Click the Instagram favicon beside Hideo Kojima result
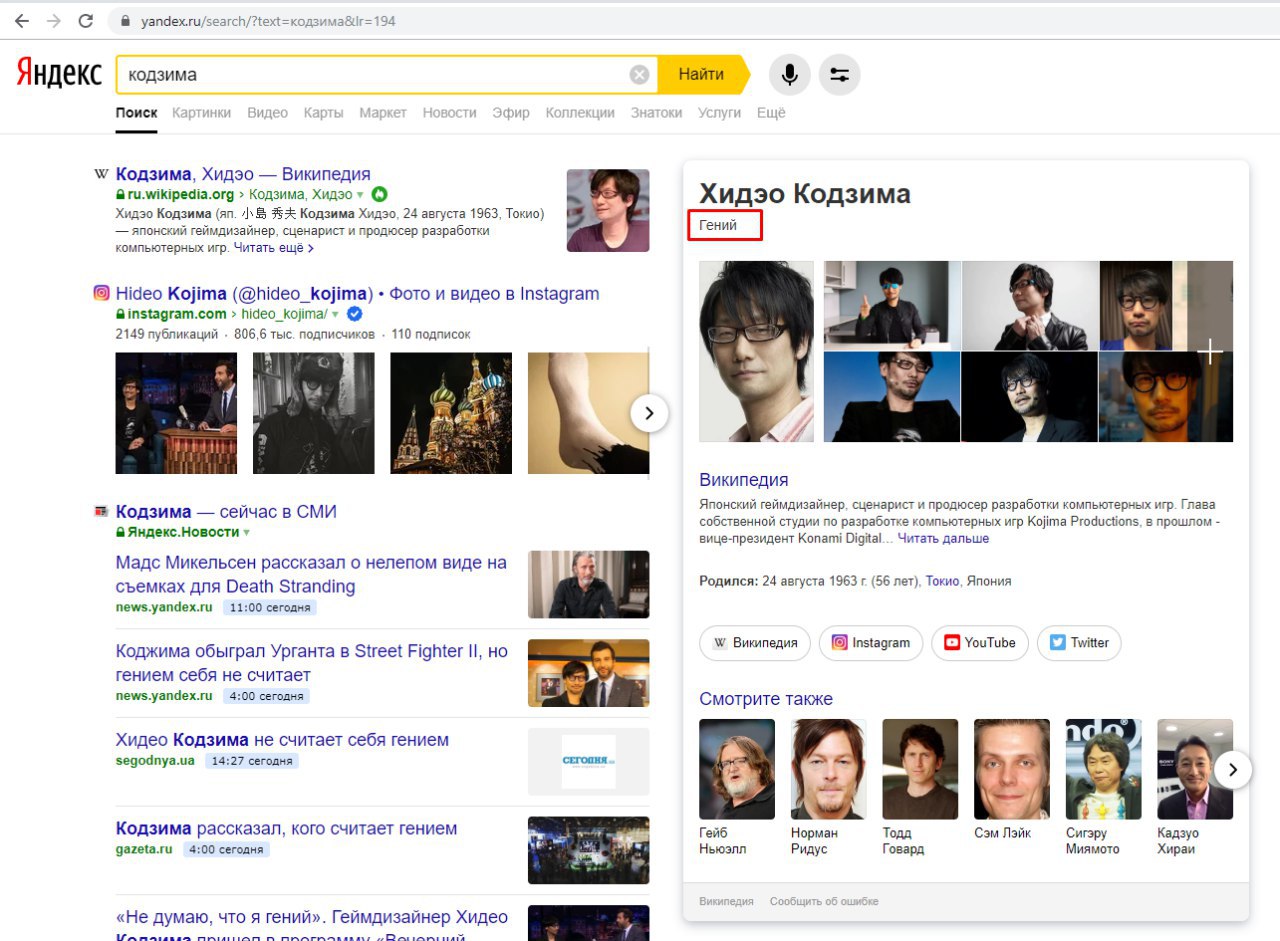Image resolution: width=1280 pixels, height=941 pixels. (101, 293)
